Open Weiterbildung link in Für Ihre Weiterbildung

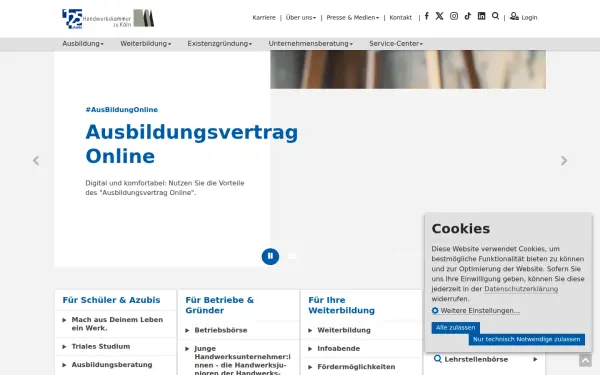coord(344,330)
